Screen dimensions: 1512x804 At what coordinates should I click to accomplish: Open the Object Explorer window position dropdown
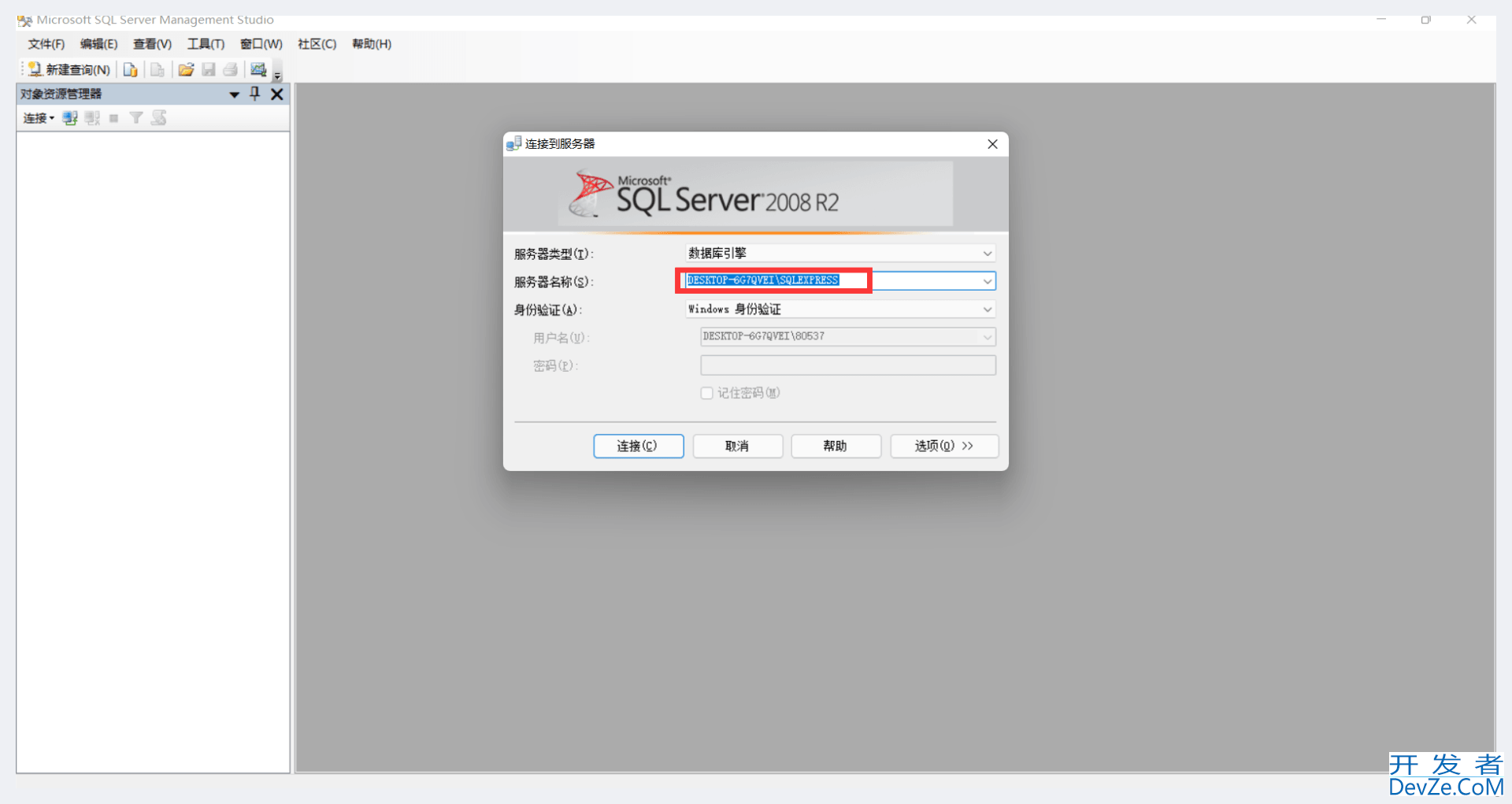tap(234, 94)
